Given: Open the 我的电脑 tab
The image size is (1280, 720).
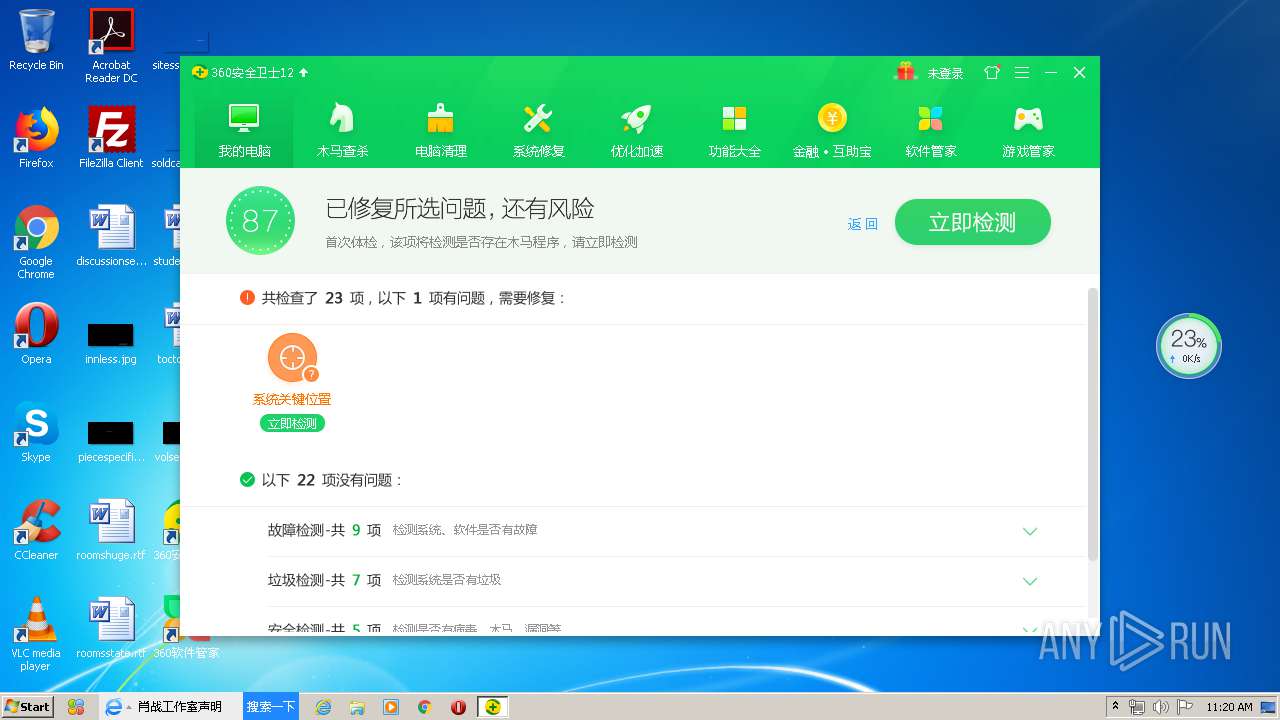Looking at the screenshot, I should click(244, 130).
